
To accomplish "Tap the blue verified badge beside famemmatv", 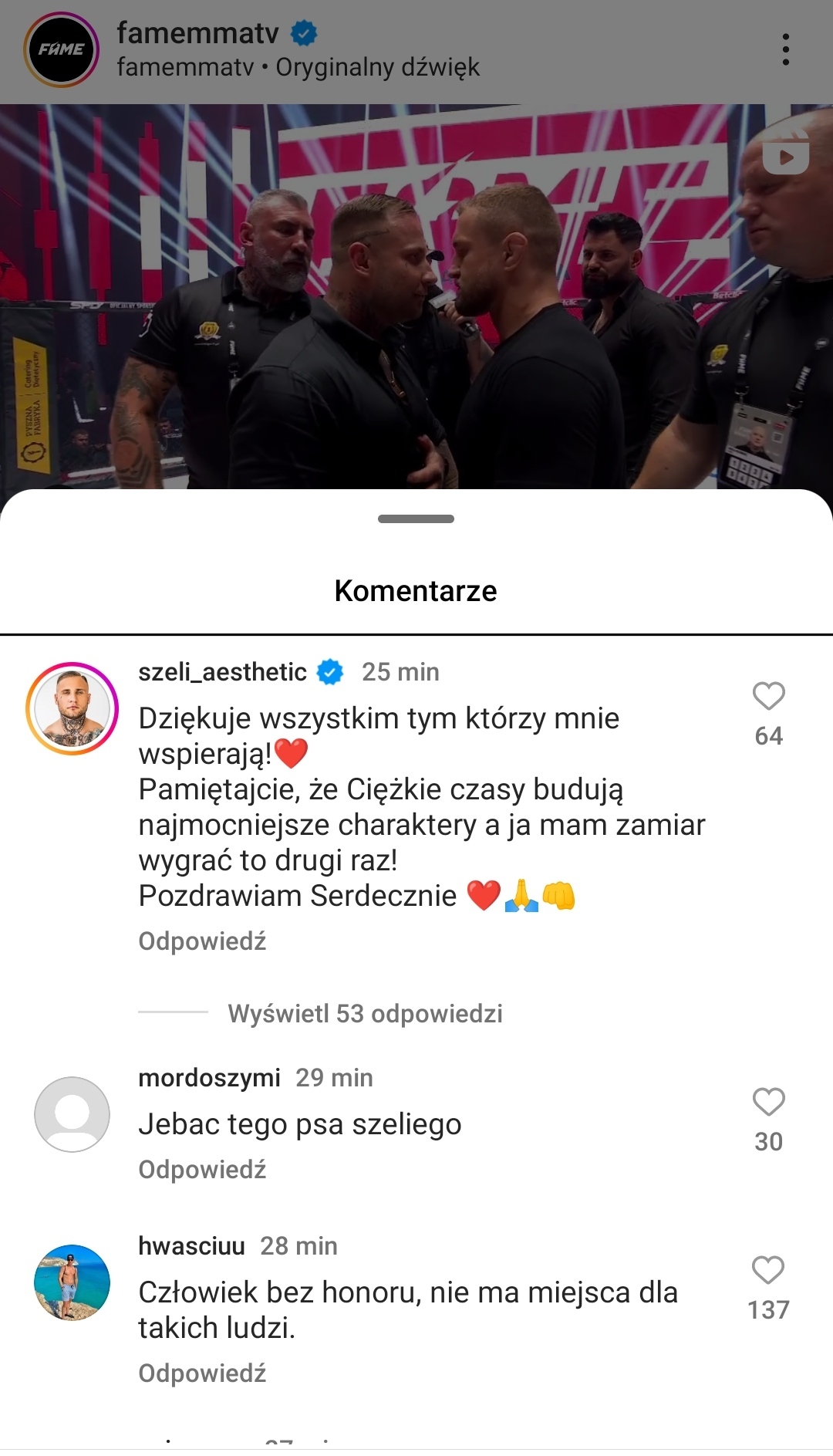I will coord(304,33).
